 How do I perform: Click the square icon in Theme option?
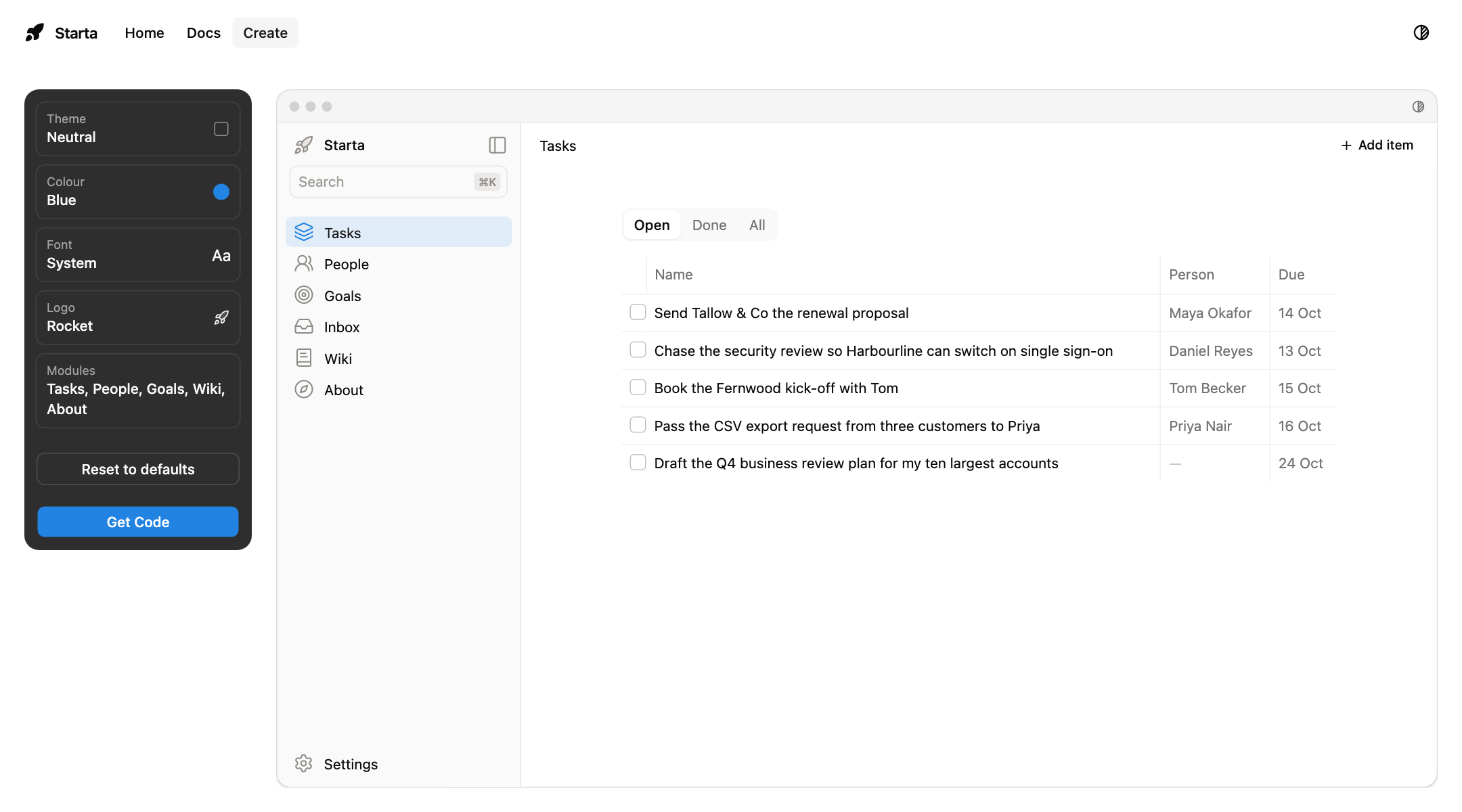click(x=221, y=129)
